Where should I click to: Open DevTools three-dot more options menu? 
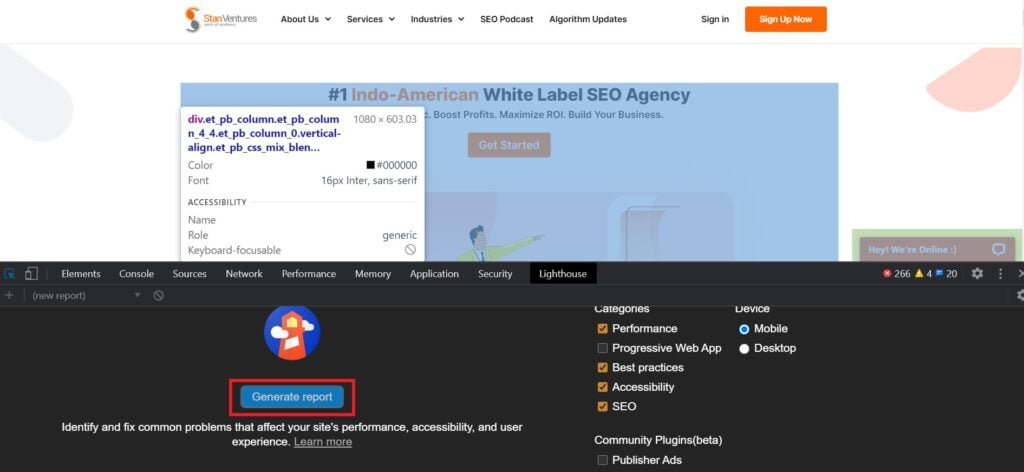point(1000,274)
